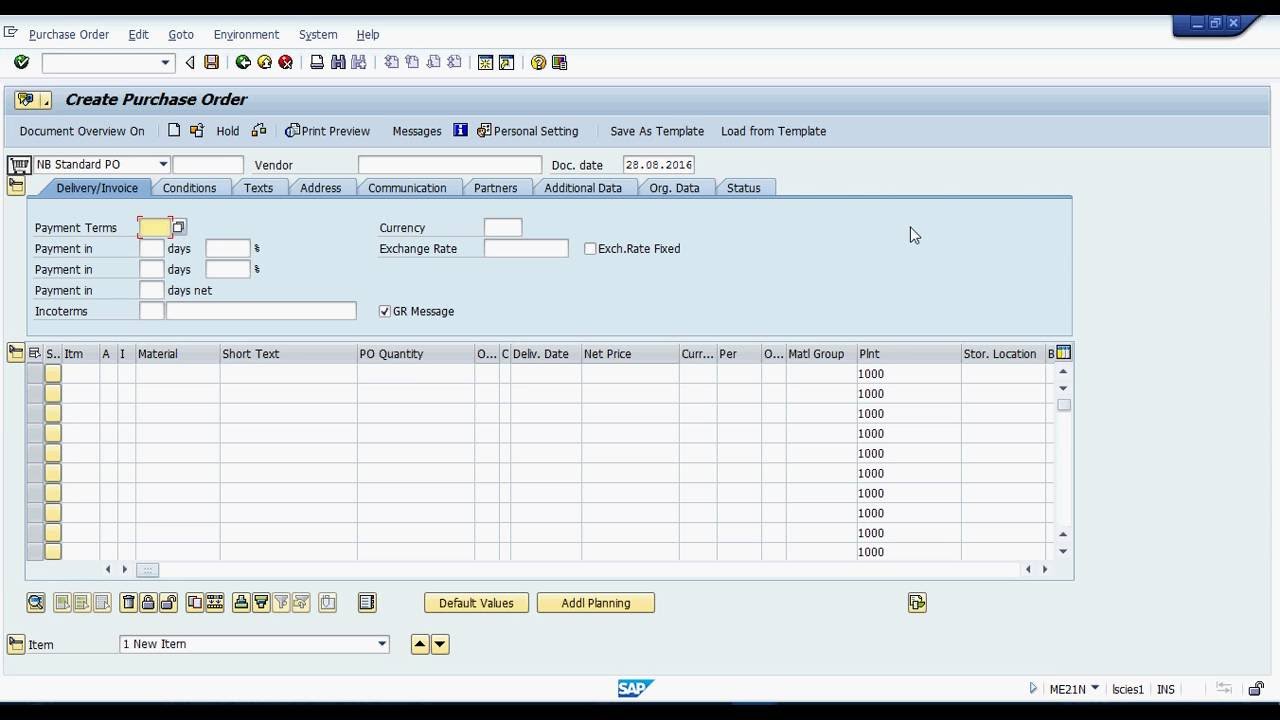Select the first item row in the grid
Screen dimensions: 1280x720
(35, 374)
